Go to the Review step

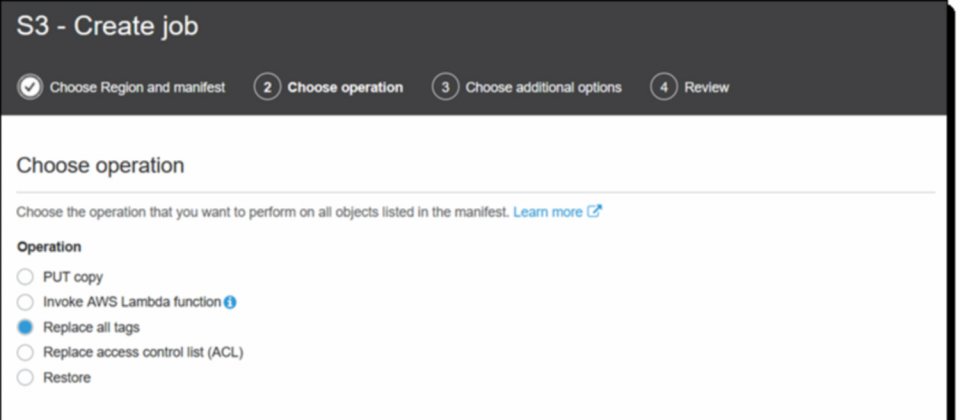tap(707, 88)
